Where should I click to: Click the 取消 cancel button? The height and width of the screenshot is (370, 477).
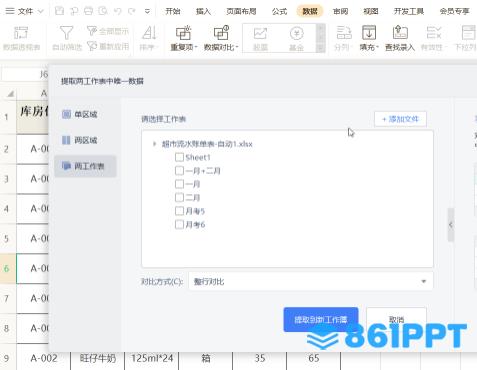pos(396,319)
